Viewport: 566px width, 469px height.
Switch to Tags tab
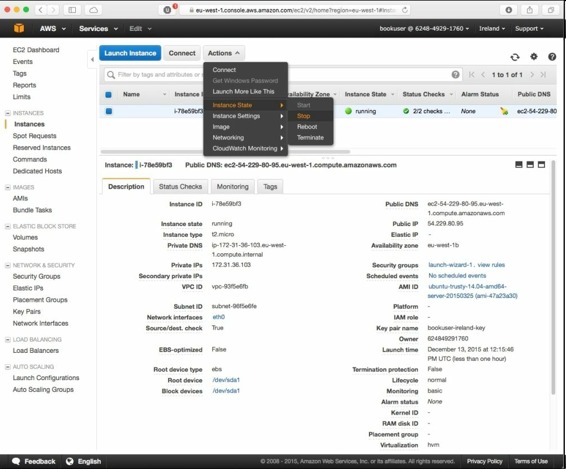tap(270, 186)
